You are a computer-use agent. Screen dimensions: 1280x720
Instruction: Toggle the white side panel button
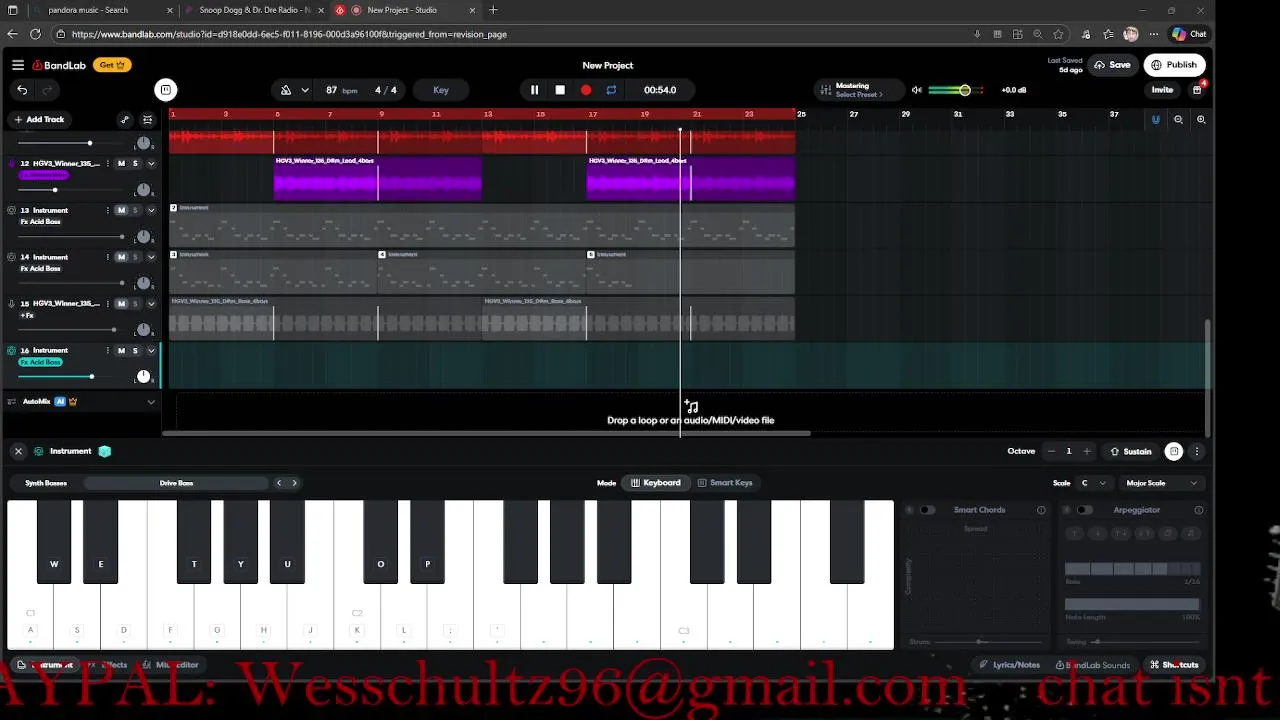(166, 90)
